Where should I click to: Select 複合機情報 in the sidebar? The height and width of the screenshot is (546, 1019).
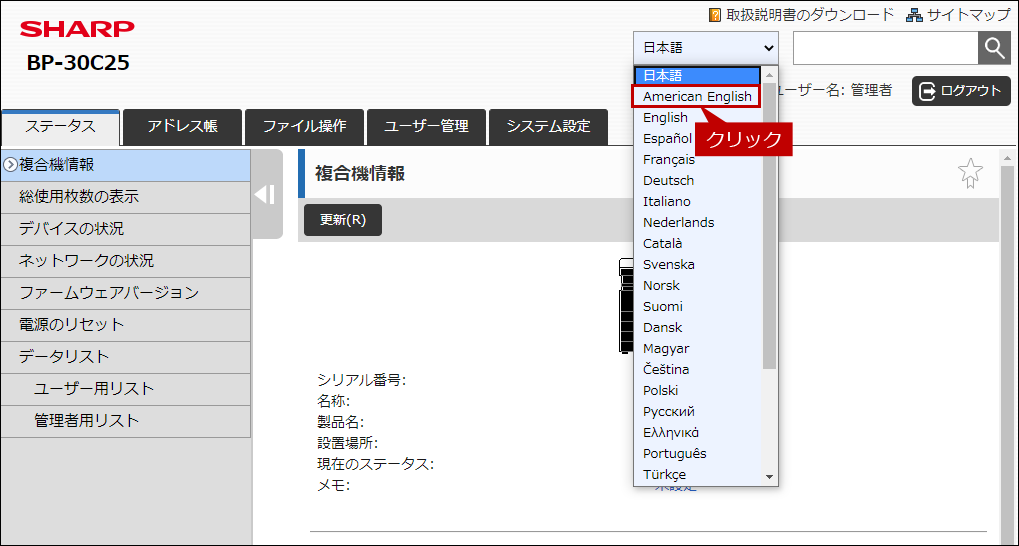pyautogui.click(x=125, y=165)
